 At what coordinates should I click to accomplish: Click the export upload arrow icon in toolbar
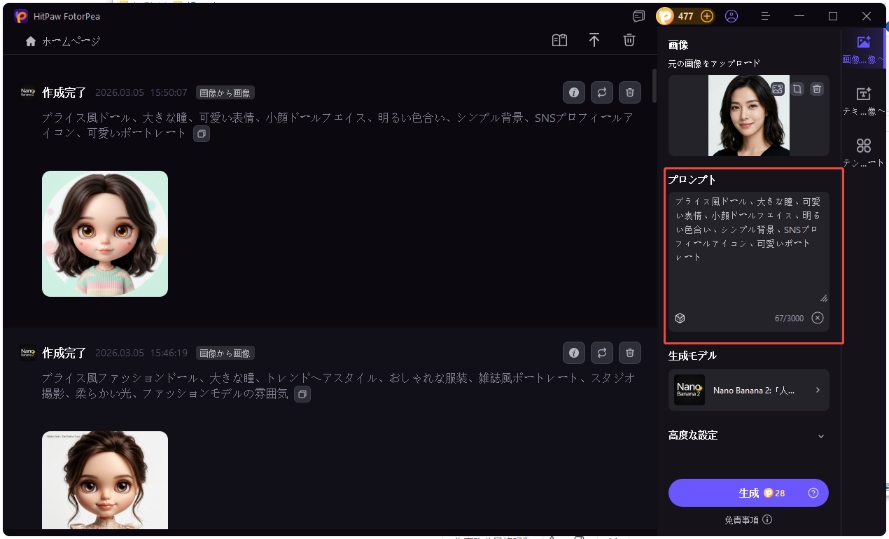[594, 40]
